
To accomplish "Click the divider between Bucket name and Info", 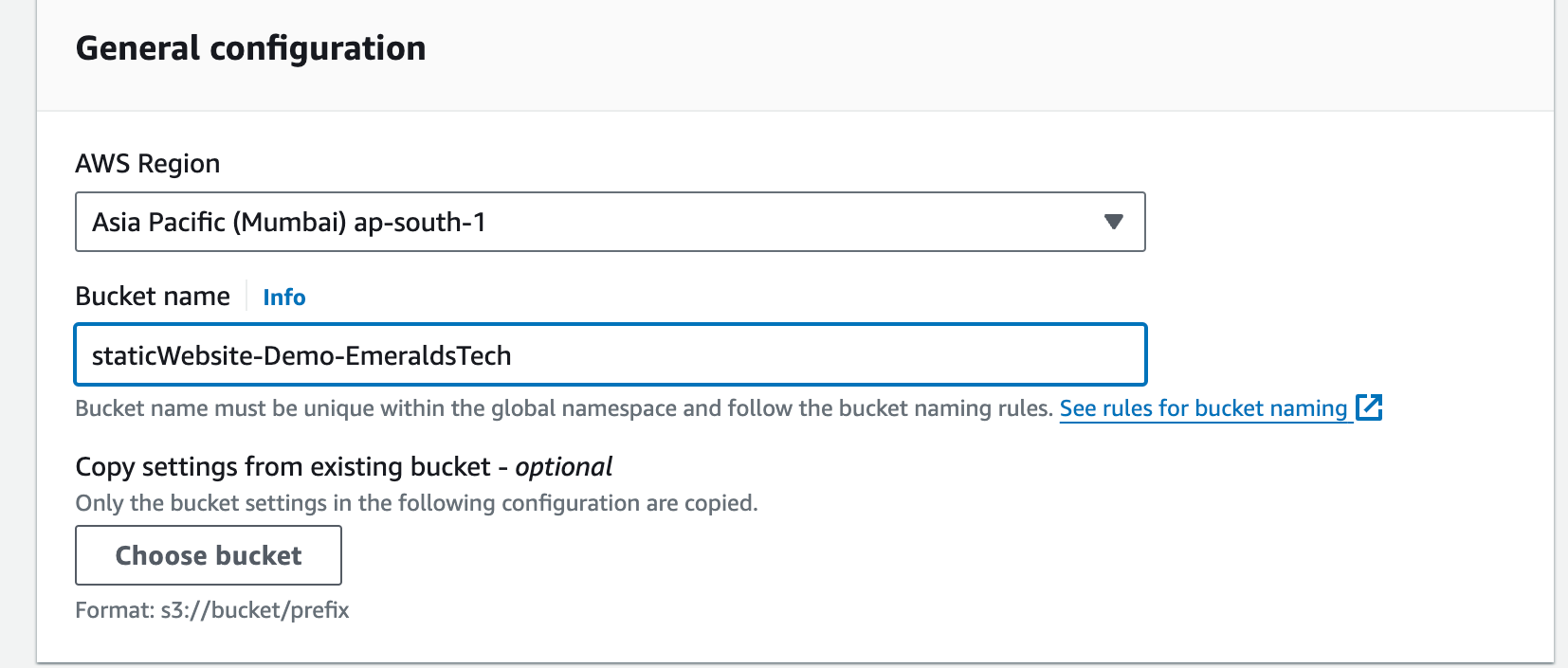I will tap(246, 296).
